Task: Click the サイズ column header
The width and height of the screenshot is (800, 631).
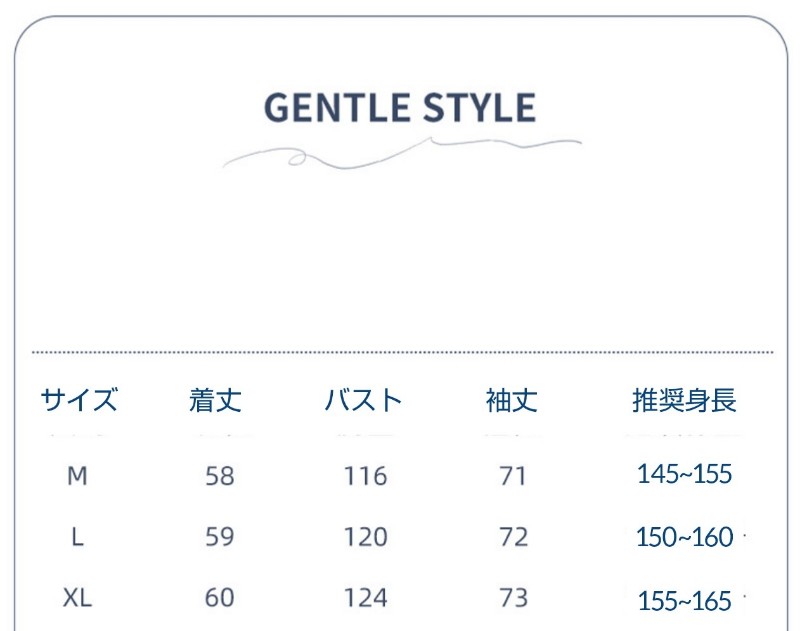Action: coord(79,400)
